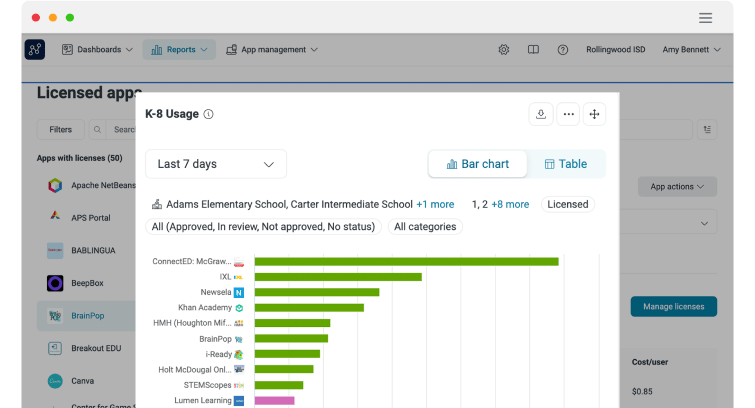Click the BeepBox app icon
Viewport: 755px width, 408px height.
tap(55, 283)
